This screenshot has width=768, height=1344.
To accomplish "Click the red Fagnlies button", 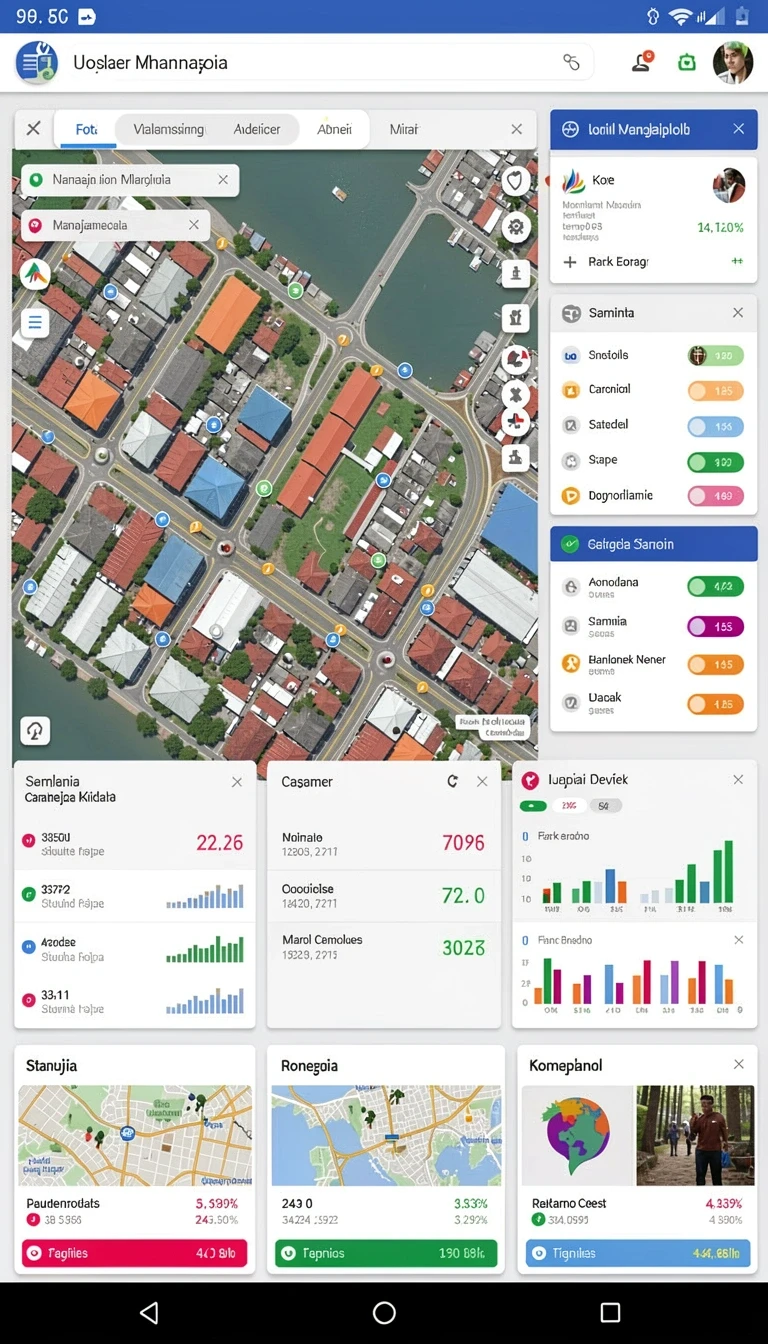I will pos(135,1253).
